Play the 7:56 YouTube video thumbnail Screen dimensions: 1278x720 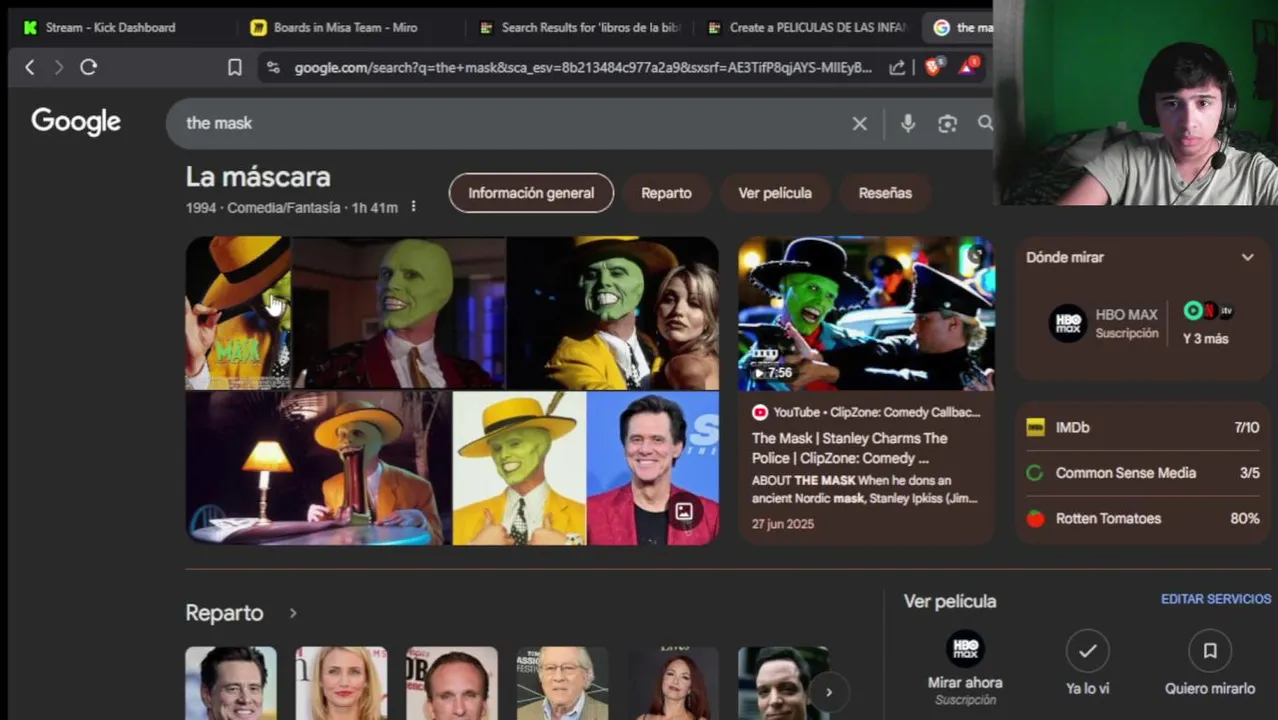click(866, 313)
